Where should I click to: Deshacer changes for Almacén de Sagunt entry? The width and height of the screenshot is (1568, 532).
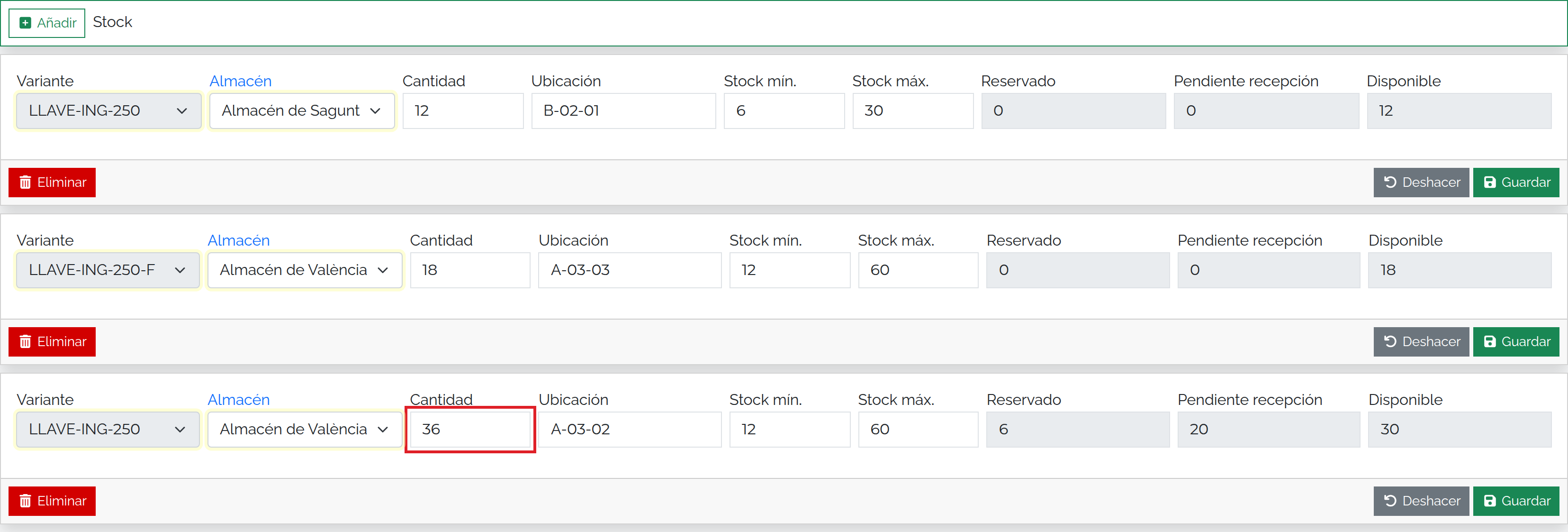[x=1421, y=182]
